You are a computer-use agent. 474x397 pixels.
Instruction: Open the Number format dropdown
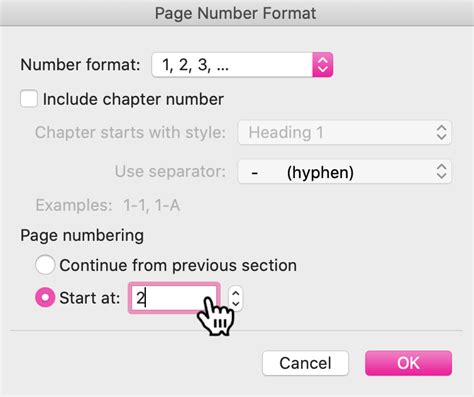pyautogui.click(x=242, y=65)
